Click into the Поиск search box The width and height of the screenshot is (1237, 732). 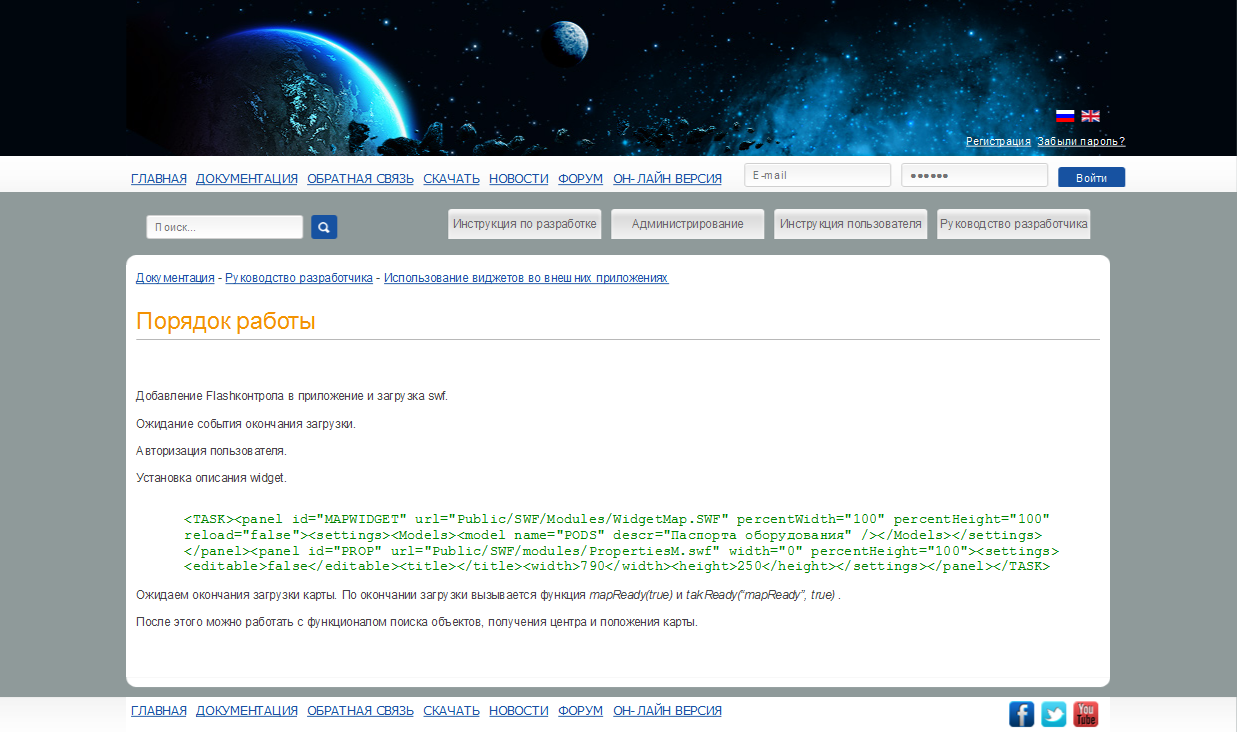(x=224, y=227)
